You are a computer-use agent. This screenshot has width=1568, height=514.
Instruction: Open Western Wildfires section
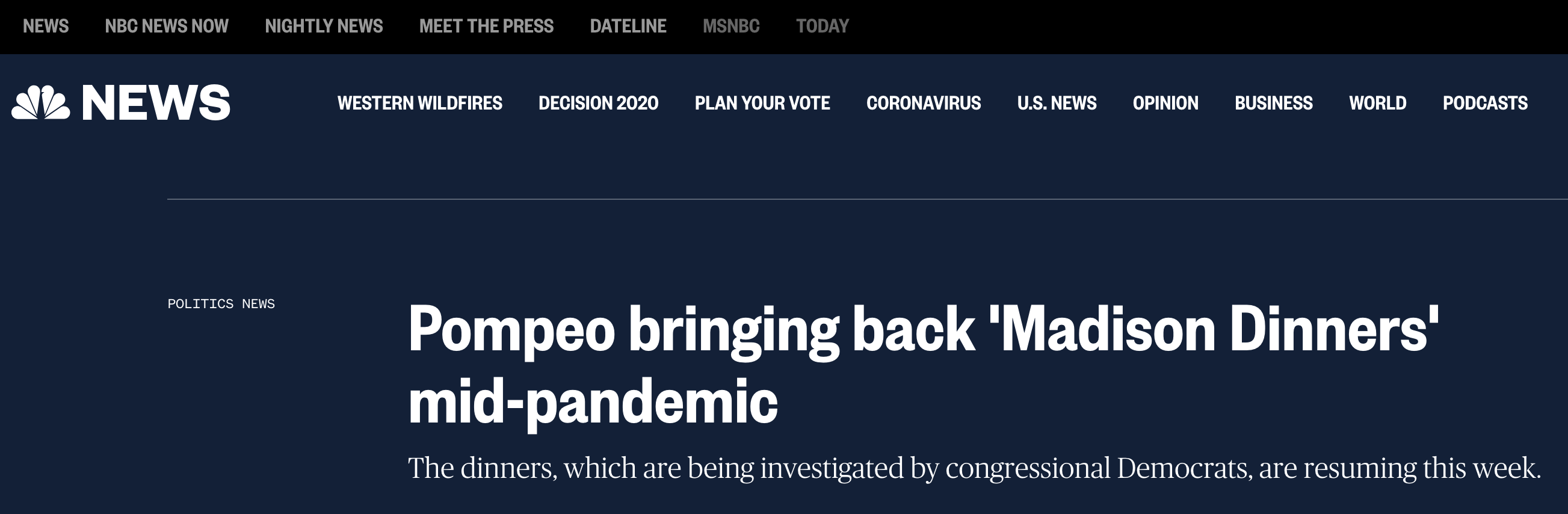click(x=420, y=103)
